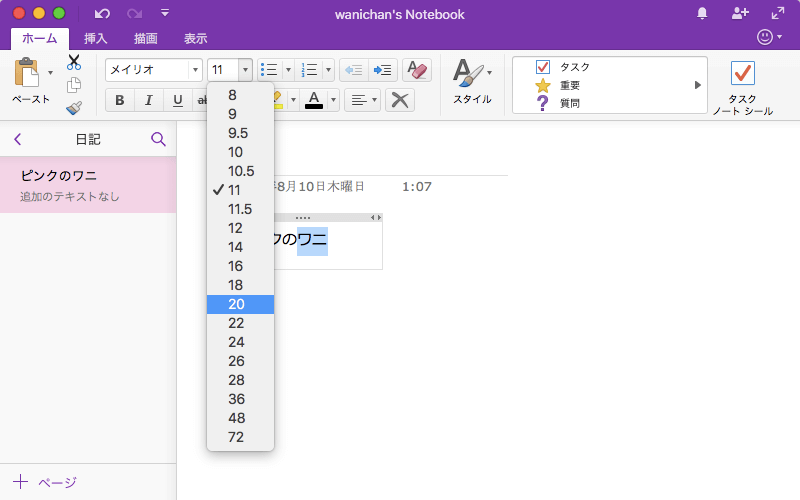Choose font size 9.5
Viewport: 800px width, 500px height.
[x=240, y=133]
